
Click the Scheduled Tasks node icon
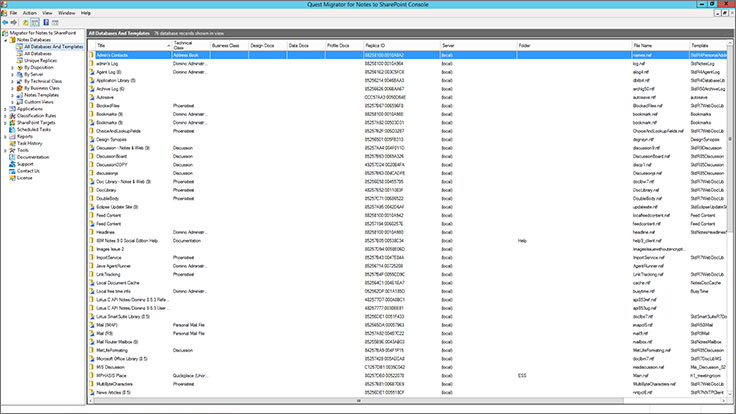pos(13,130)
